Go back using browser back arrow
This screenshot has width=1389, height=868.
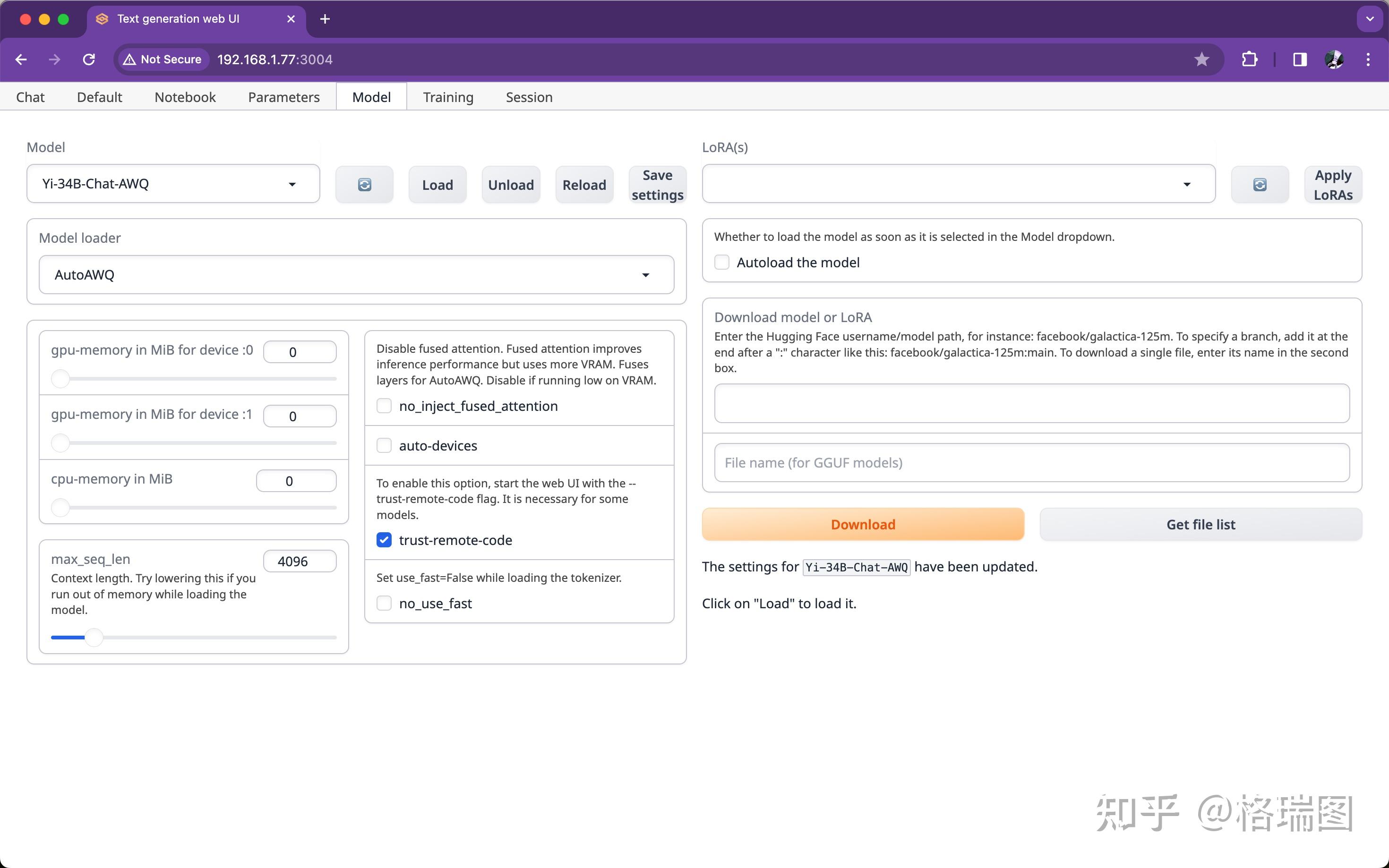(x=21, y=59)
